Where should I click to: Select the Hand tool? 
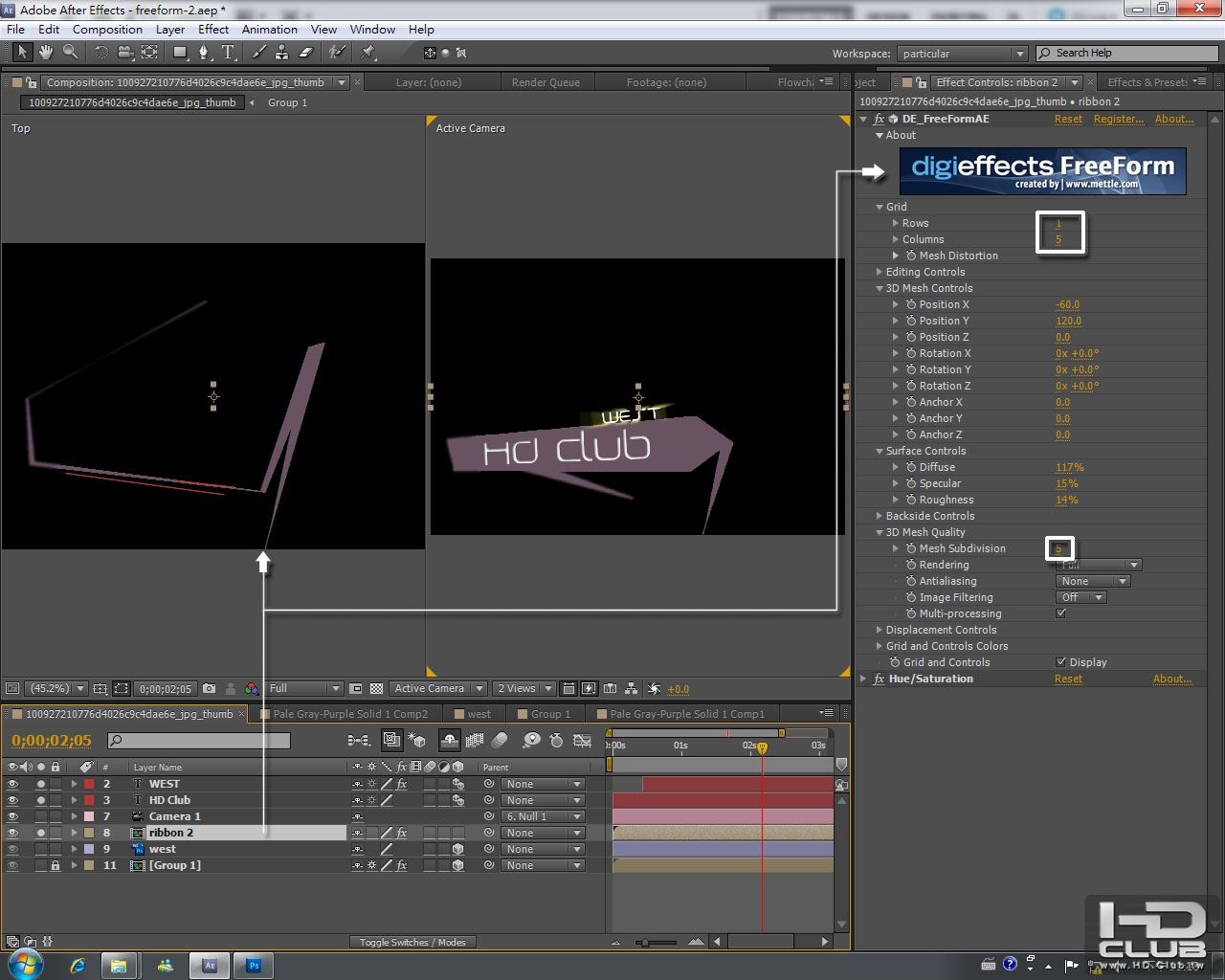(45, 53)
